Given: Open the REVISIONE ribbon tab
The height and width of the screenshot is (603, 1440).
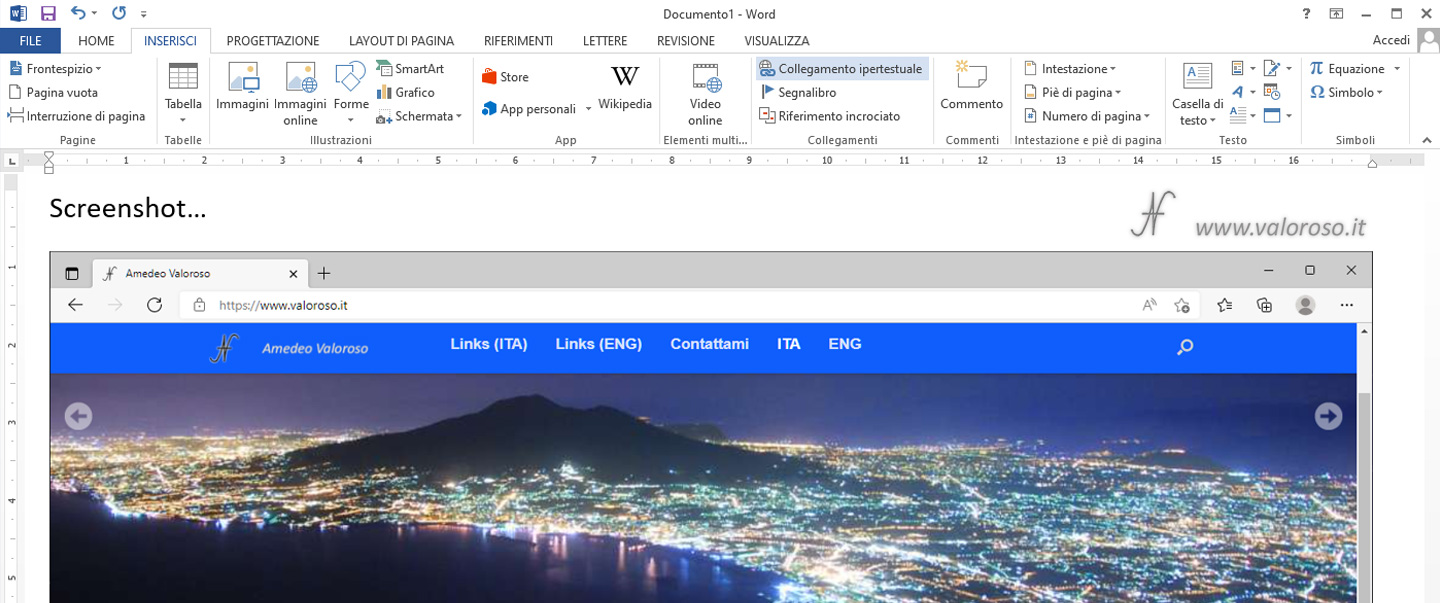Looking at the screenshot, I should pyautogui.click(x=688, y=40).
